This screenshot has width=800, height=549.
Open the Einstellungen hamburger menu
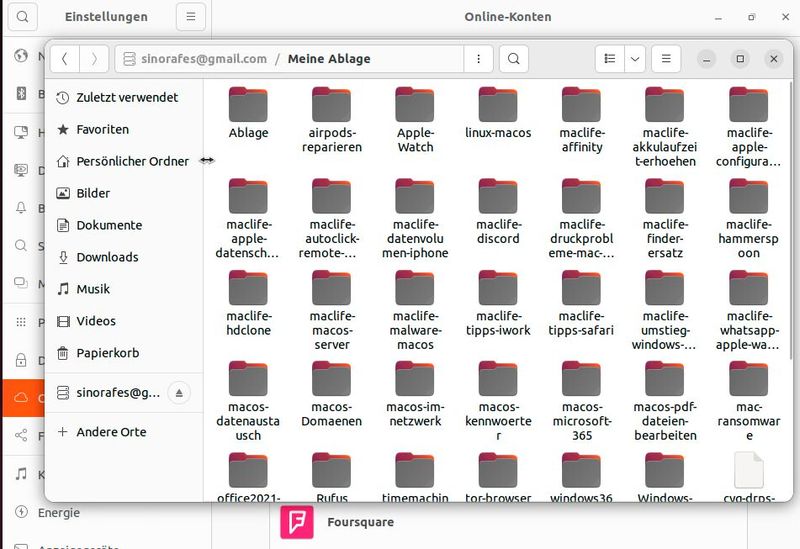pyautogui.click(x=191, y=17)
